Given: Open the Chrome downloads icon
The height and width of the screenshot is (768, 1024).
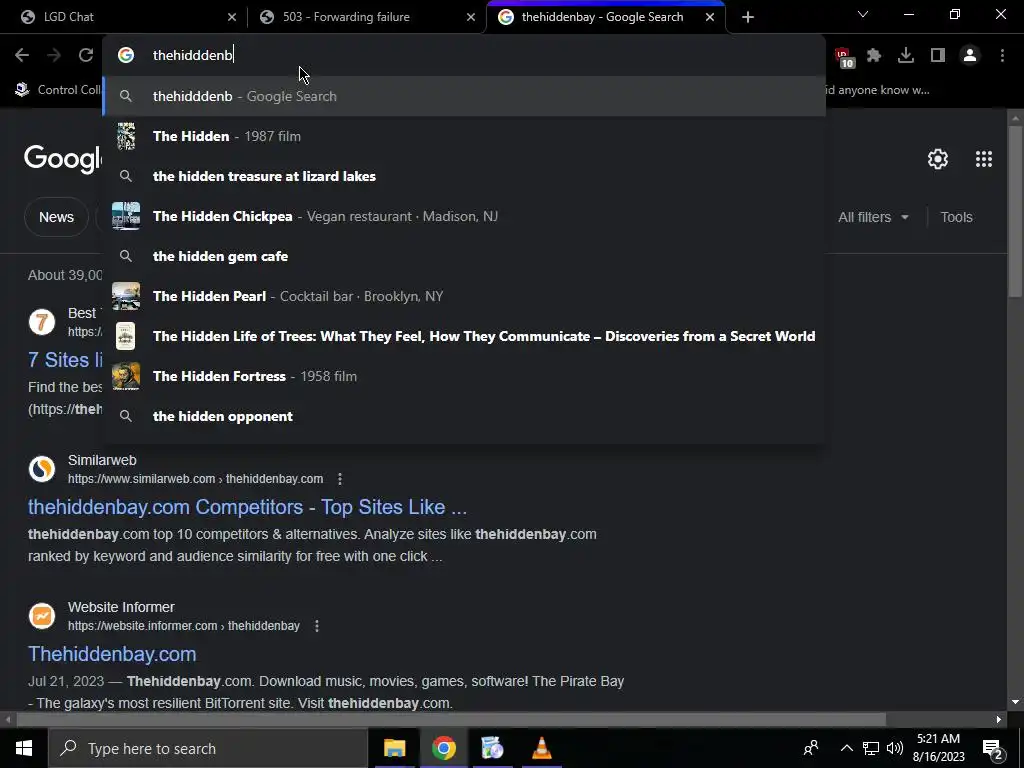Looking at the screenshot, I should [x=906, y=56].
